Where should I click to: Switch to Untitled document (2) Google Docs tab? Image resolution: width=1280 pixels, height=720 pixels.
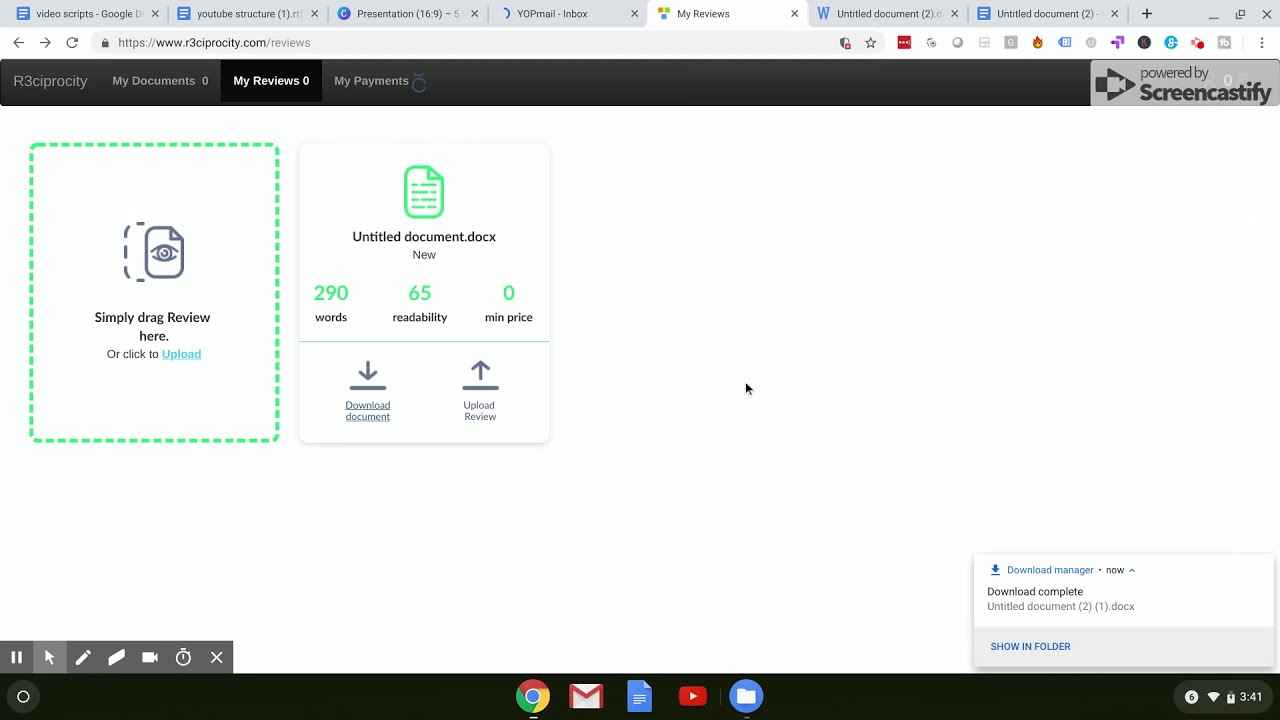pyautogui.click(x=1048, y=14)
